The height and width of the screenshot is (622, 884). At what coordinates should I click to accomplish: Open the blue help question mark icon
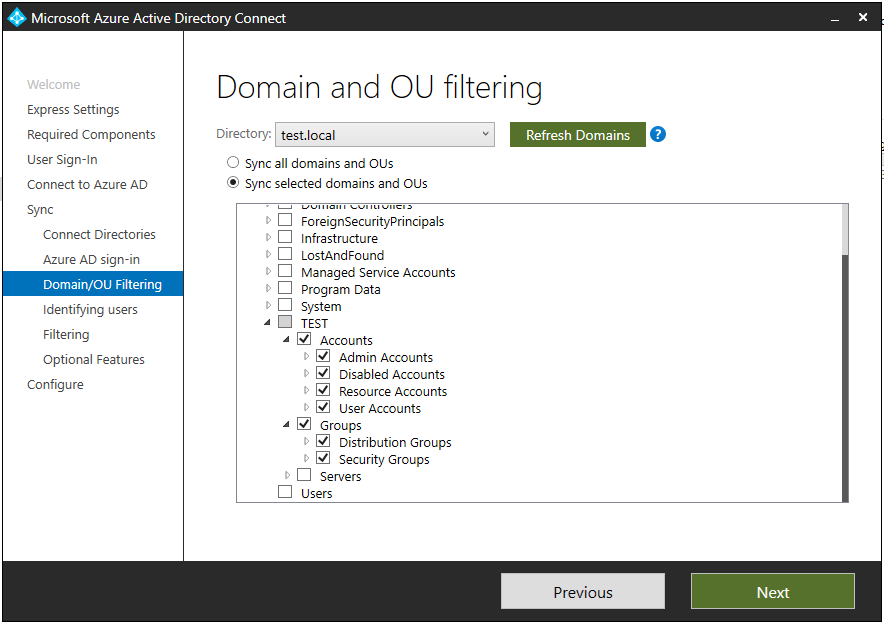(x=658, y=134)
